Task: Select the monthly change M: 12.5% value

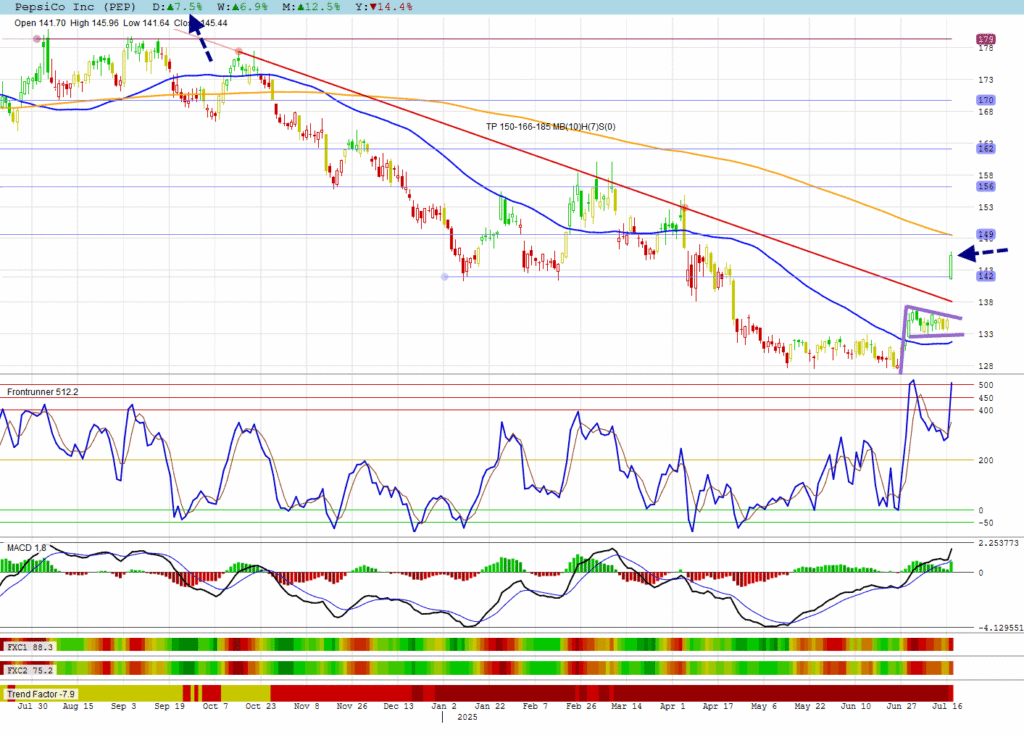Action: pyautogui.click(x=311, y=7)
